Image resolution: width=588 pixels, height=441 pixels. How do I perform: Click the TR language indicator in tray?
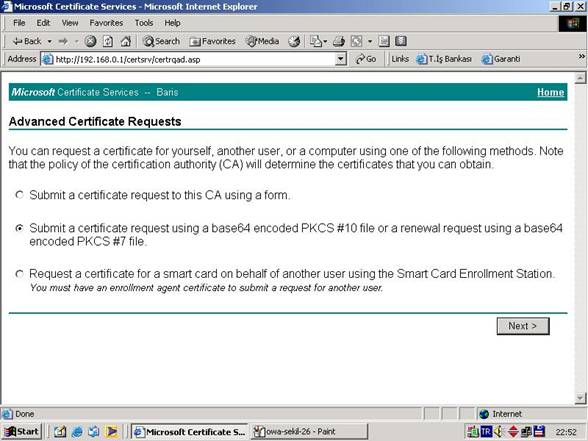(x=486, y=432)
